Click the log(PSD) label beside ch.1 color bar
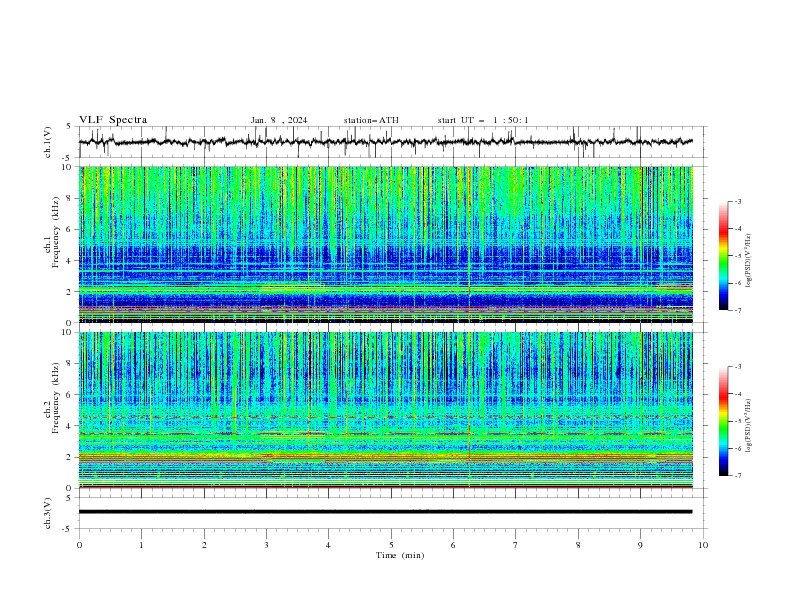Viewport: 792px width, 612px height. pos(749,261)
